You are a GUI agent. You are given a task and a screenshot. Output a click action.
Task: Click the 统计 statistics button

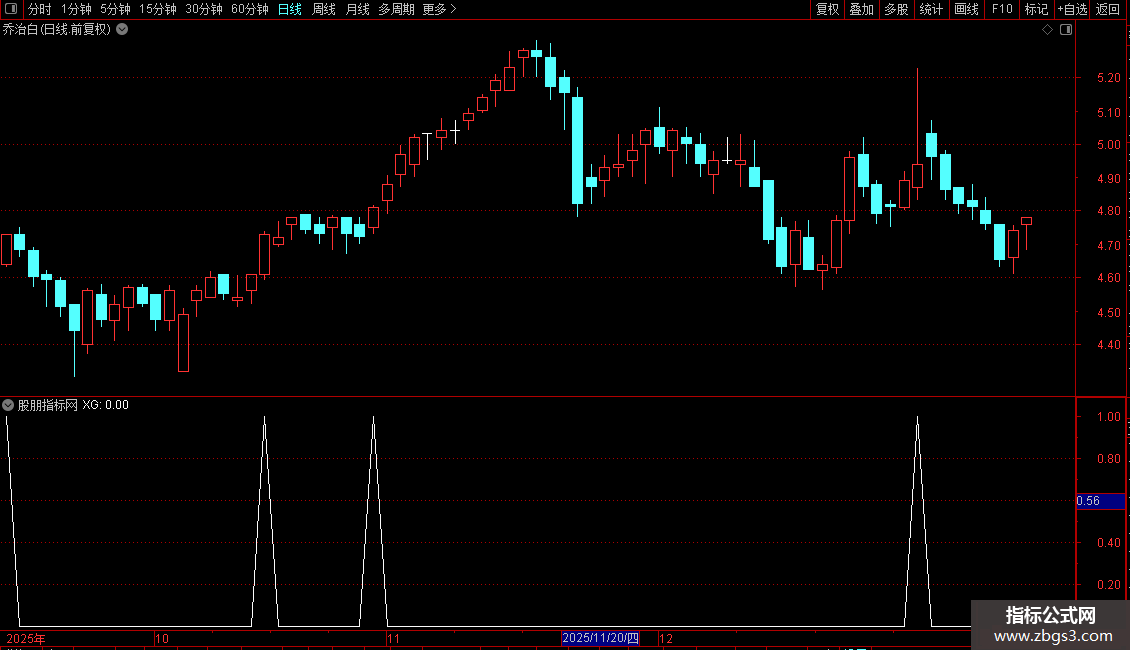(931, 9)
